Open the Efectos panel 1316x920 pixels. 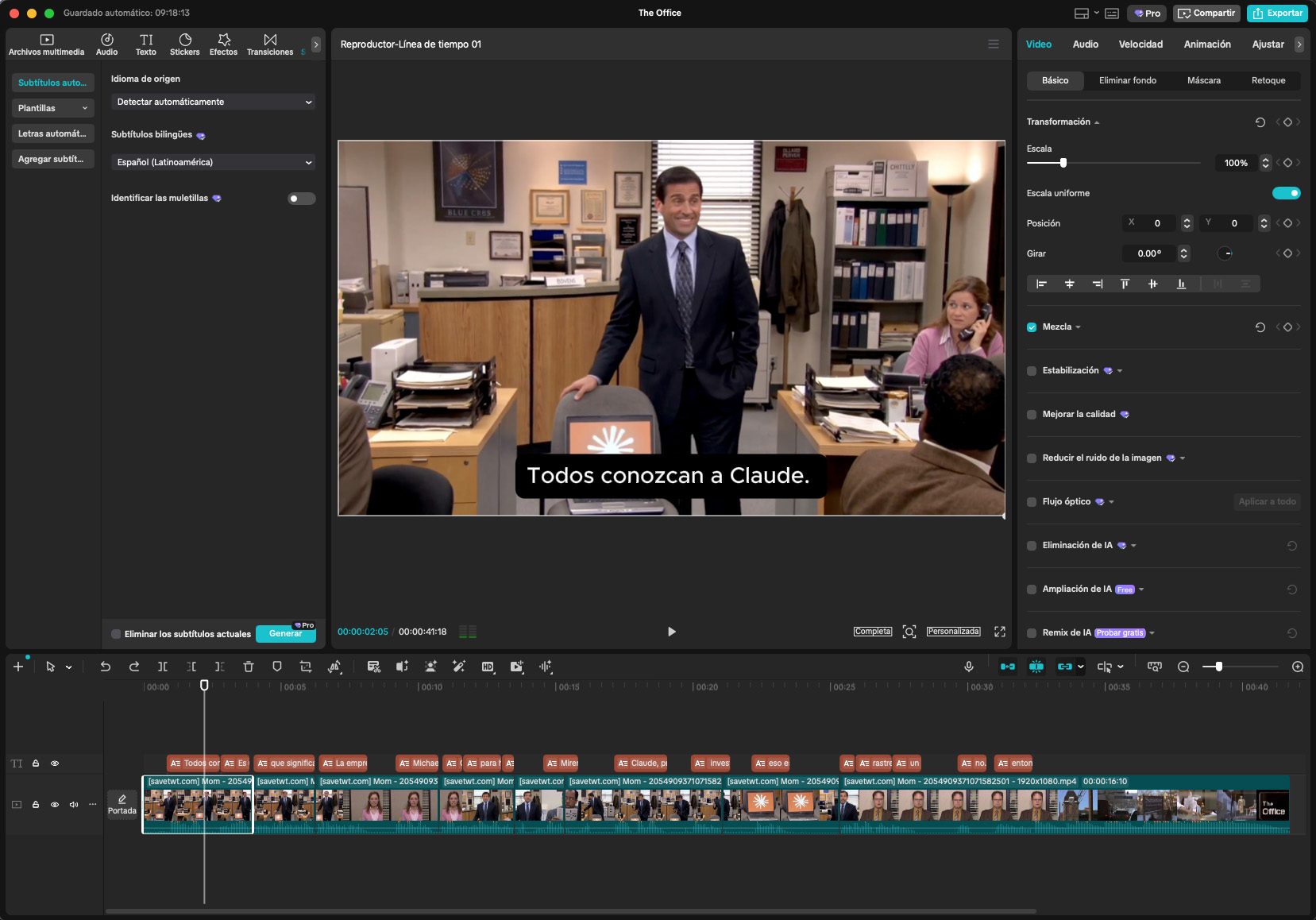click(x=223, y=44)
